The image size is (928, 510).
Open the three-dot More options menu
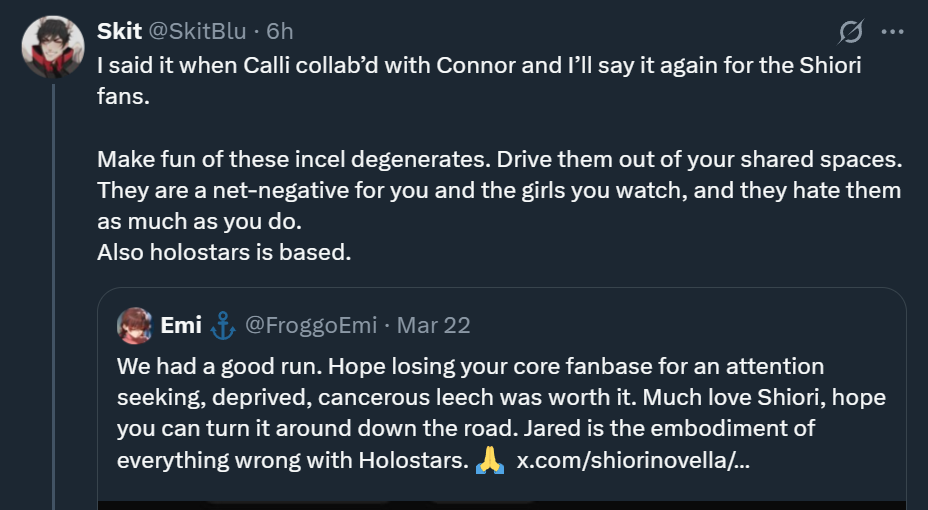892,32
